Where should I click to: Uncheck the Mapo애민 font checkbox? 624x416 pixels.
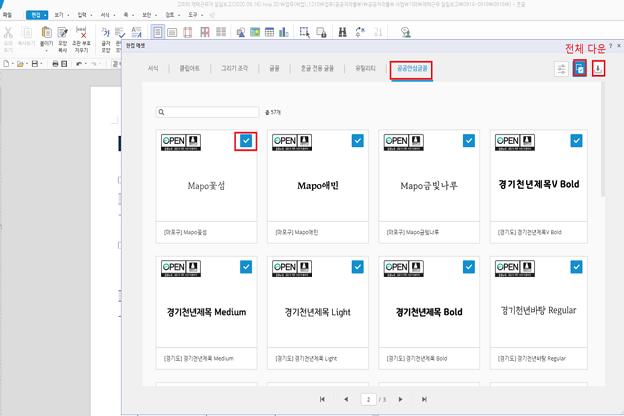(357, 141)
